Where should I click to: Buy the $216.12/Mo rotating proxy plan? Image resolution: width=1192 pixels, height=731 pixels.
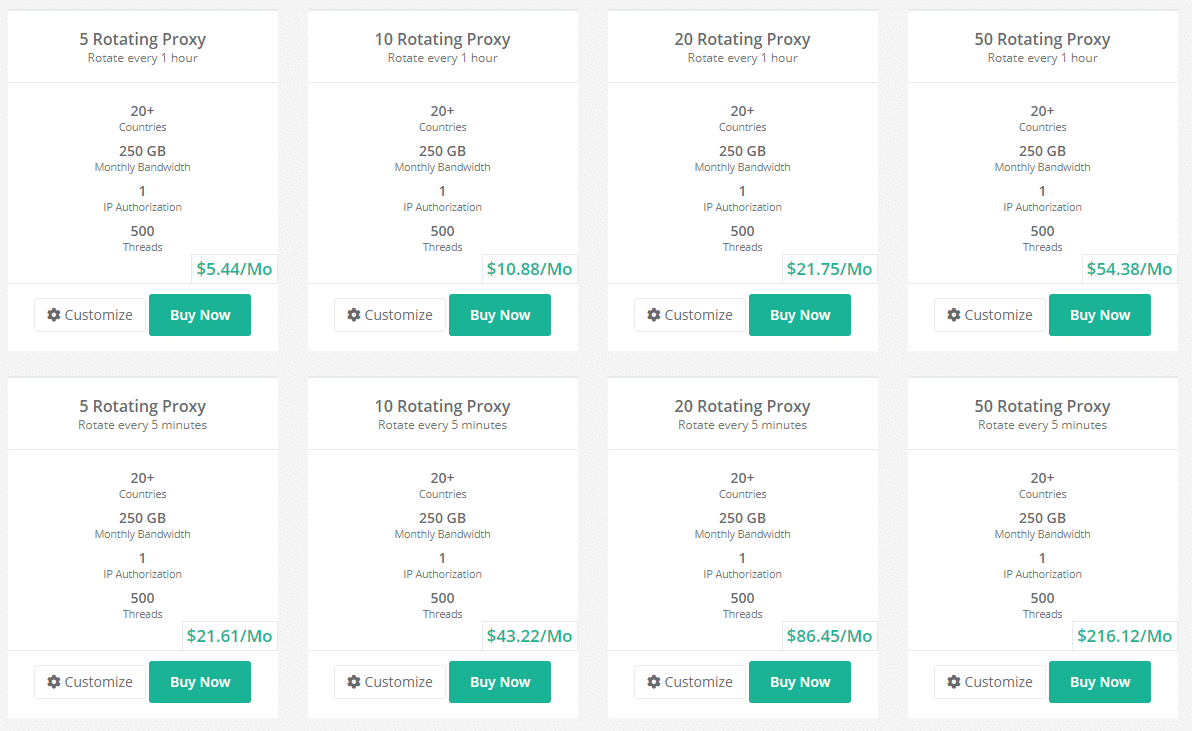[x=1100, y=682]
